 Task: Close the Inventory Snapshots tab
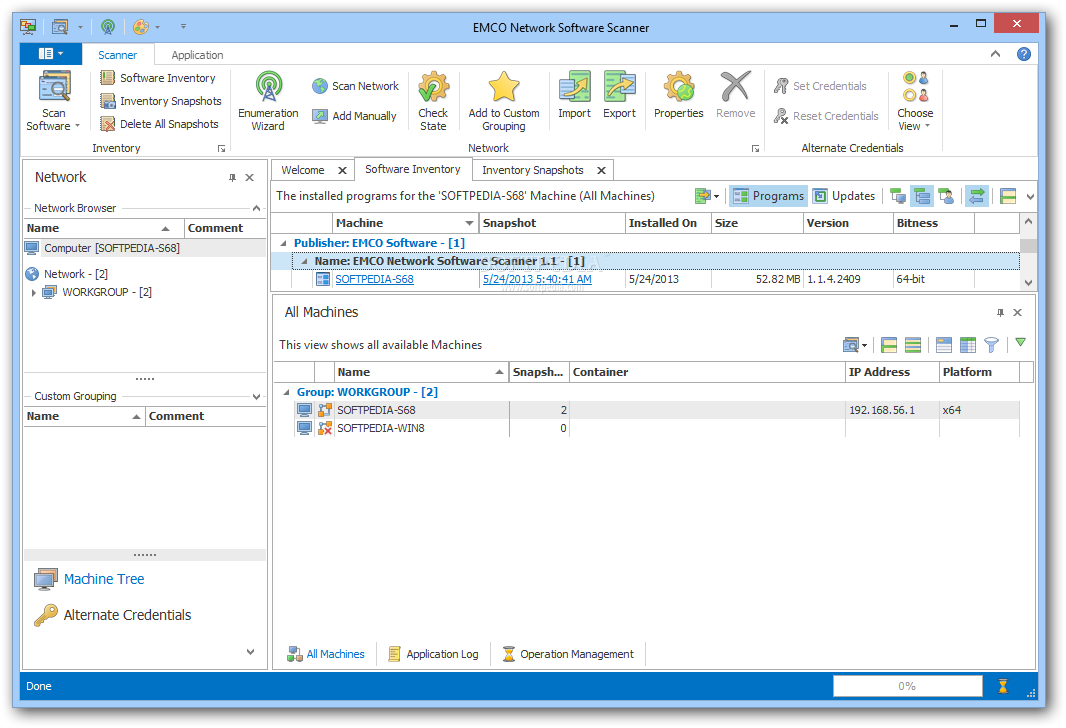pos(601,171)
